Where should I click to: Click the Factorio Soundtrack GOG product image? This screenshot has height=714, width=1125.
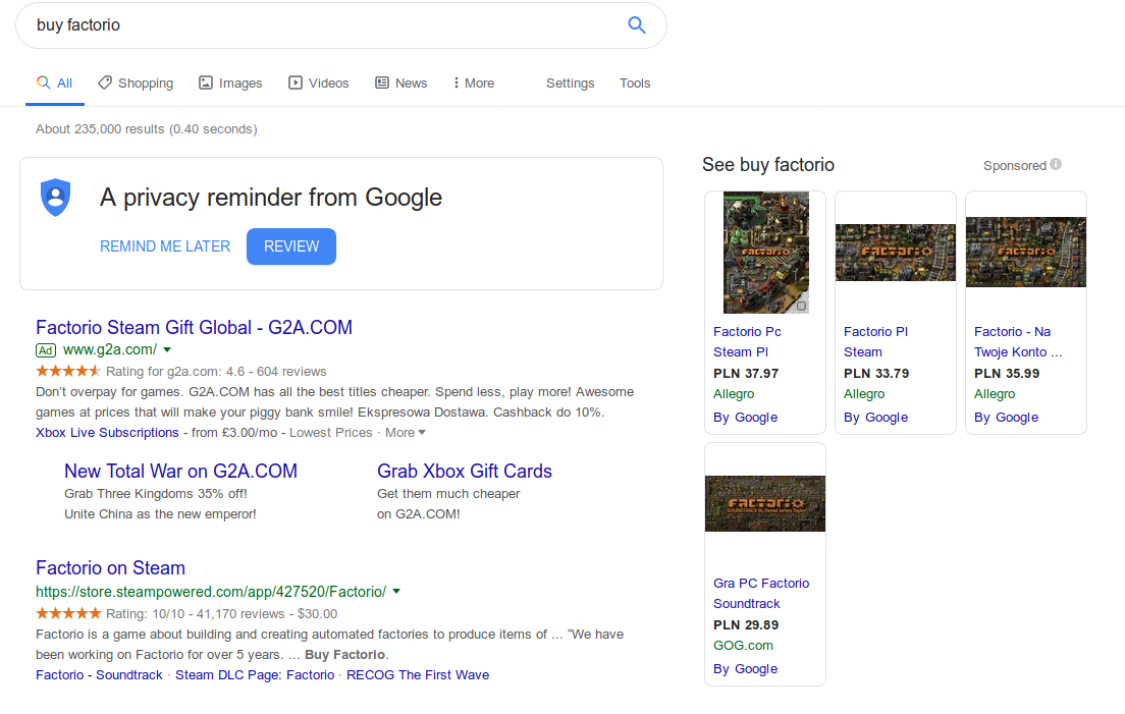765,503
